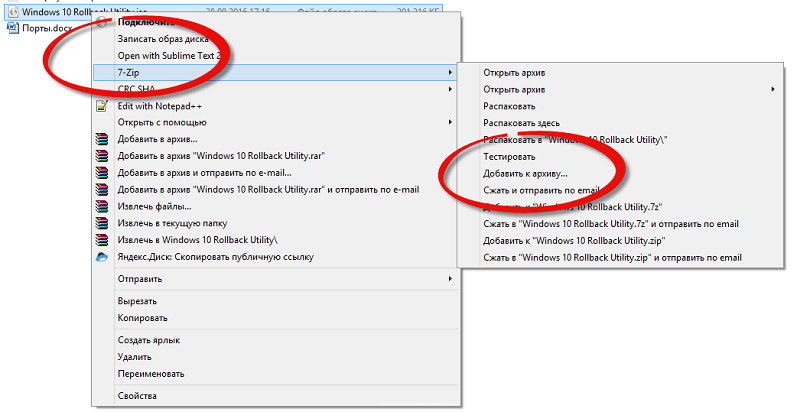Select 'Сжать и отправить по email'

[541, 190]
